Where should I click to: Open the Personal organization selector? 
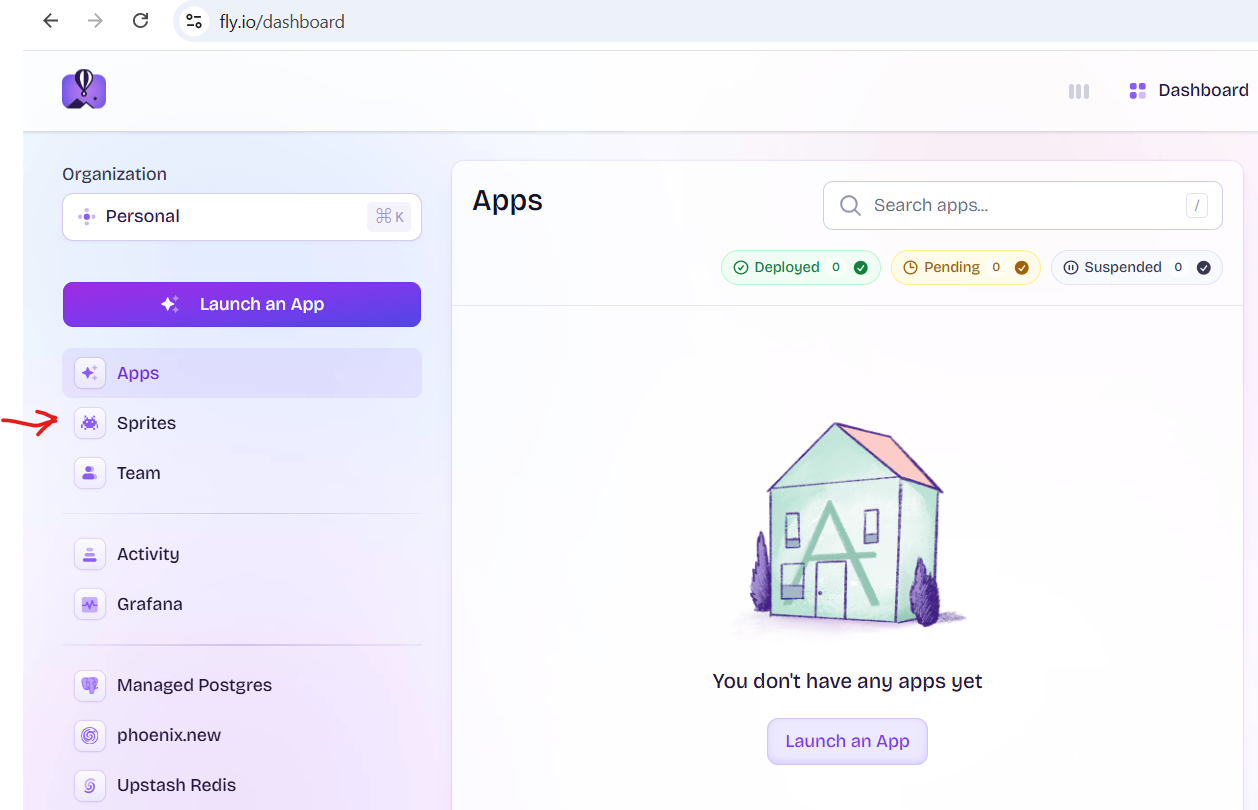pyautogui.click(x=242, y=217)
